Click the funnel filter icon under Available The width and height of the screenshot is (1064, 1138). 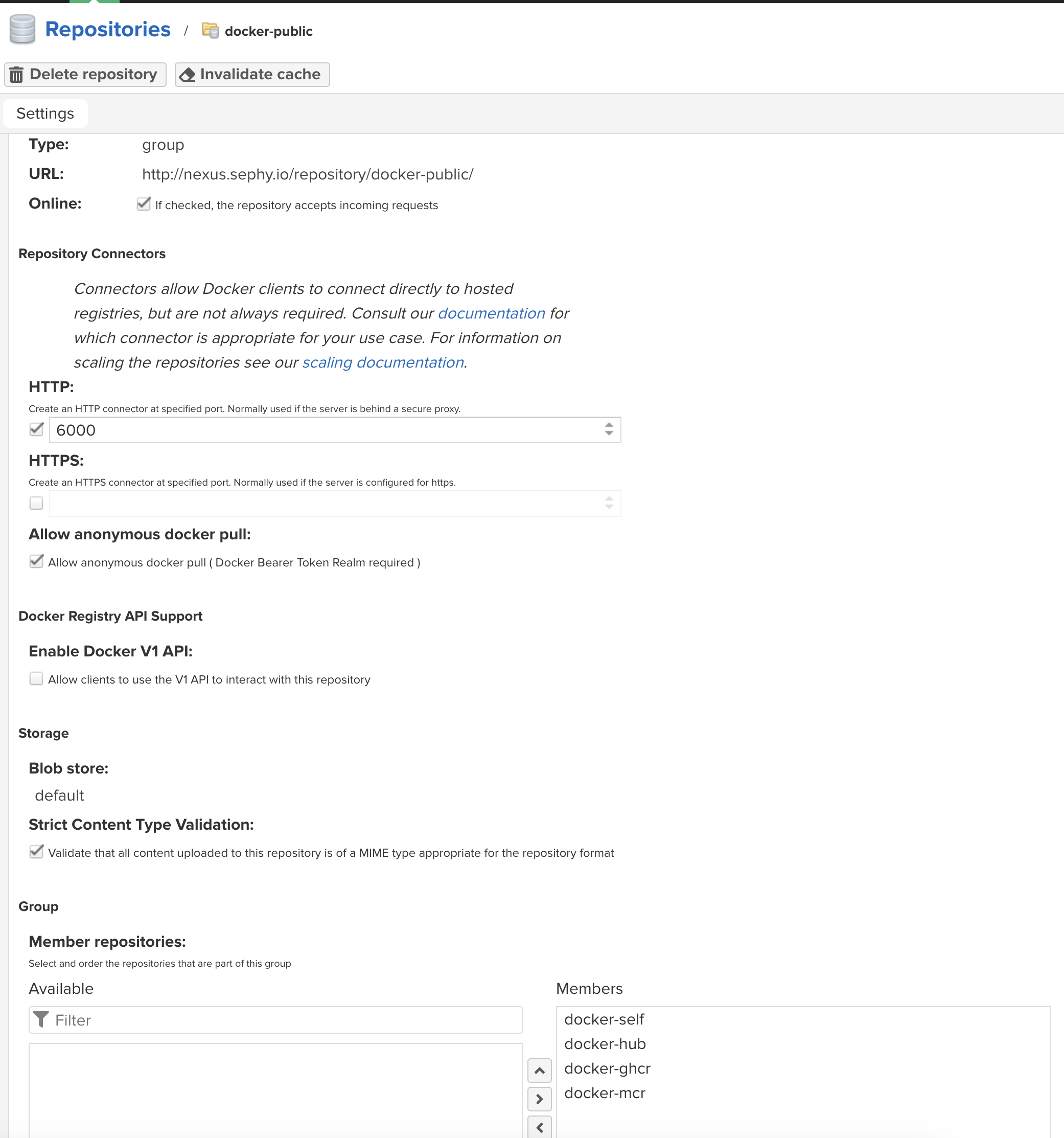coord(41,1019)
